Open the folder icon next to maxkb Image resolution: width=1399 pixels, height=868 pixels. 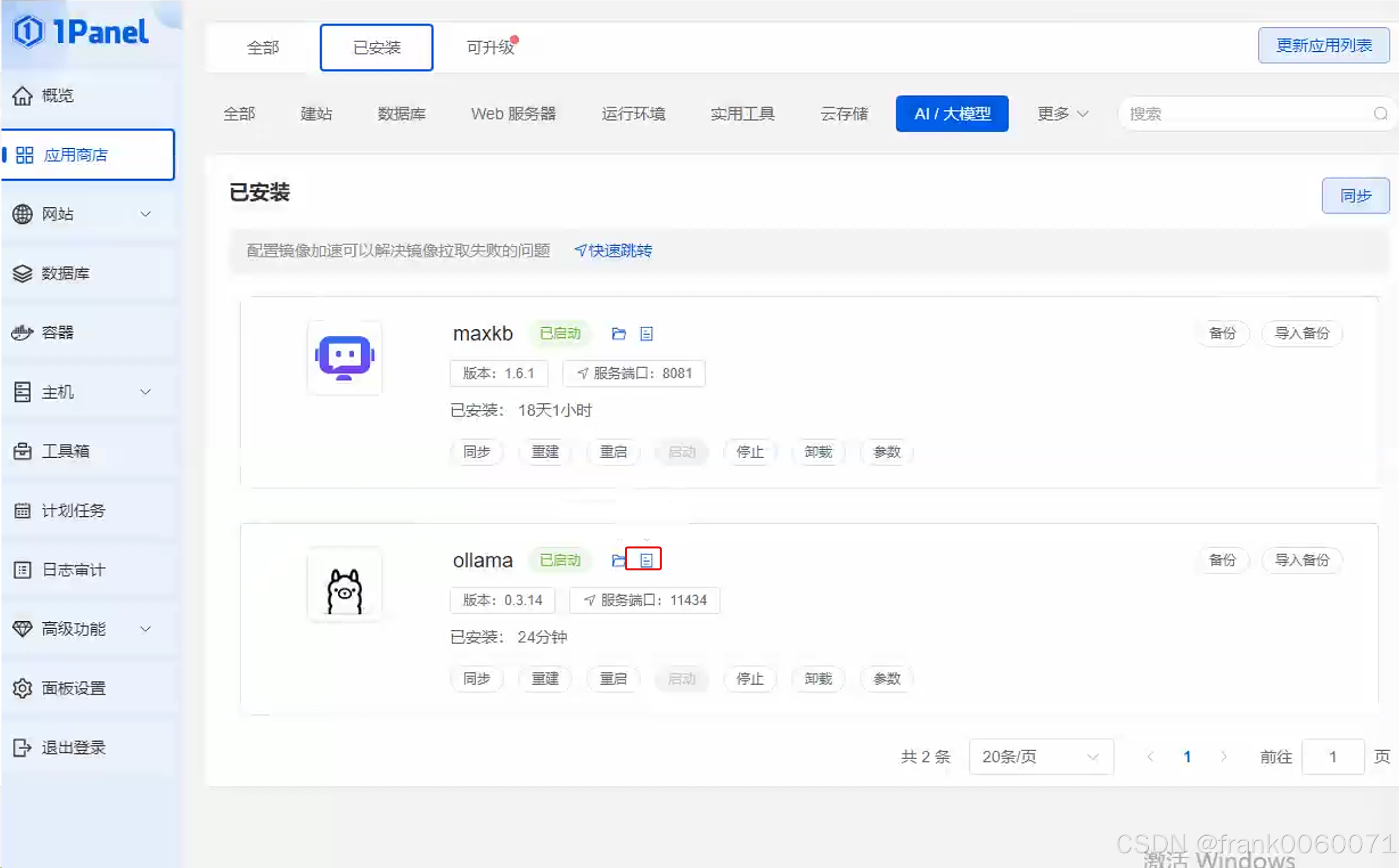(618, 334)
